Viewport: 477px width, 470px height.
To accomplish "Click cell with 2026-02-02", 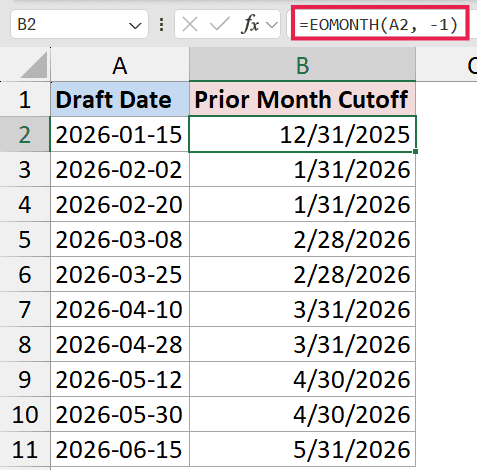I will (120, 169).
